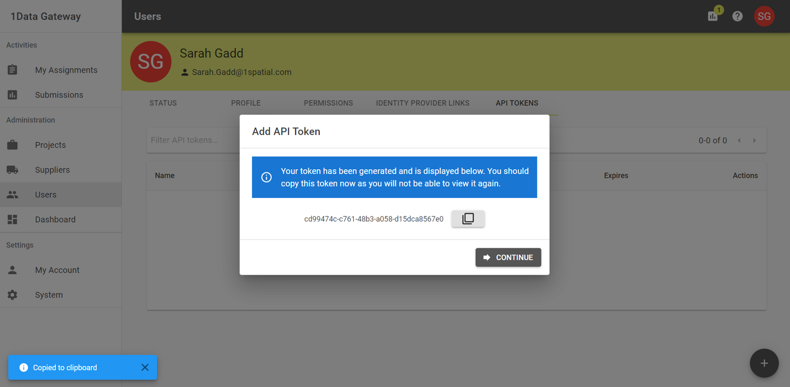The width and height of the screenshot is (790, 387).
Task: Open Submissions chart icon in sidebar
Action: pyautogui.click(x=13, y=95)
